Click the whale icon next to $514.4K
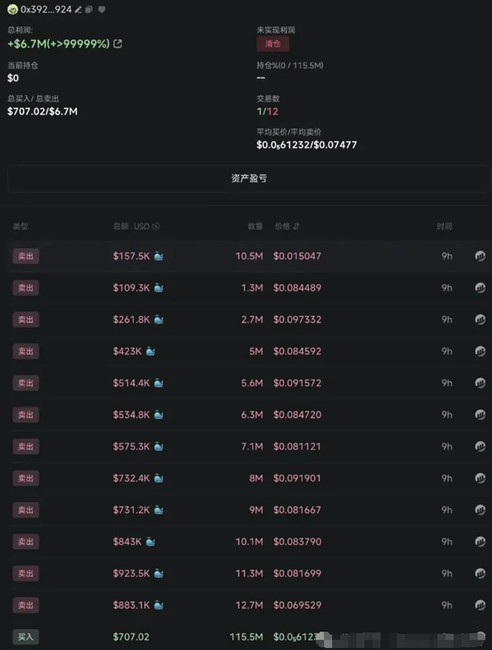Image resolution: width=492 pixels, height=650 pixels. 158,383
